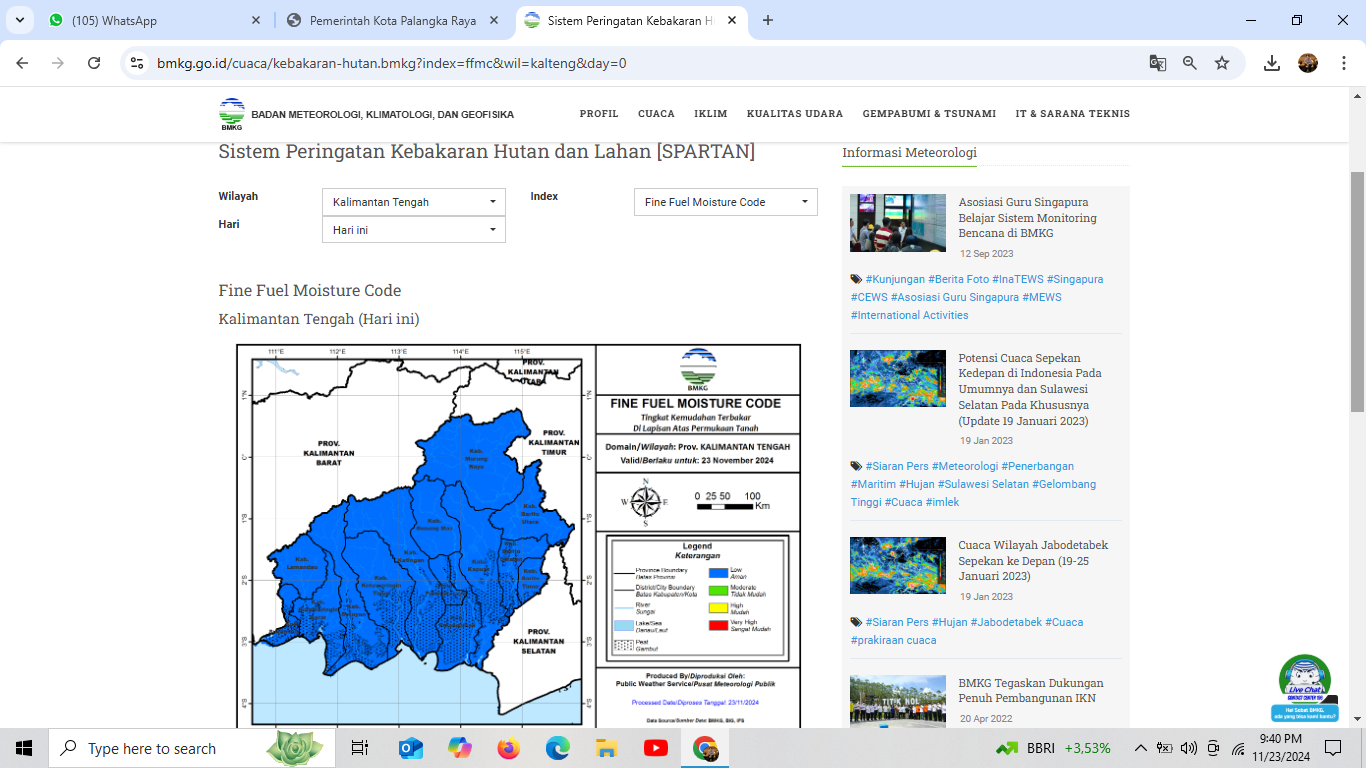Open File Explorer from the taskbar

(x=607, y=748)
